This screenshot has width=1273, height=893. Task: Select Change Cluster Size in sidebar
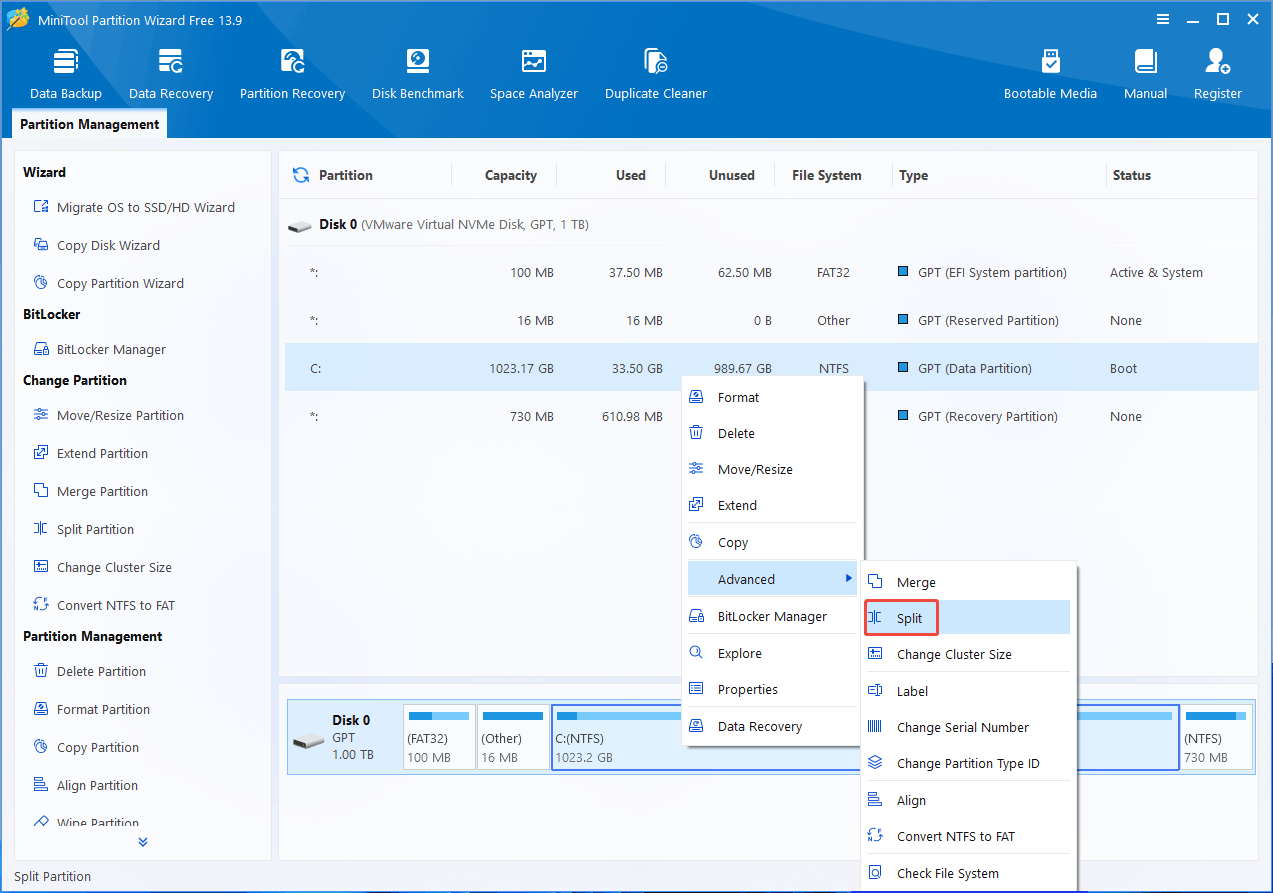point(102,567)
